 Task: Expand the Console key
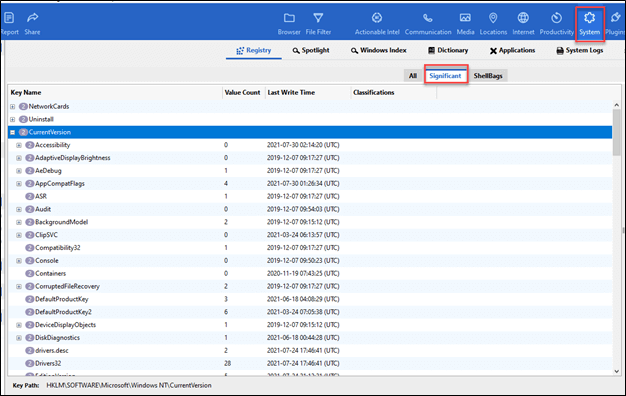click(19, 261)
